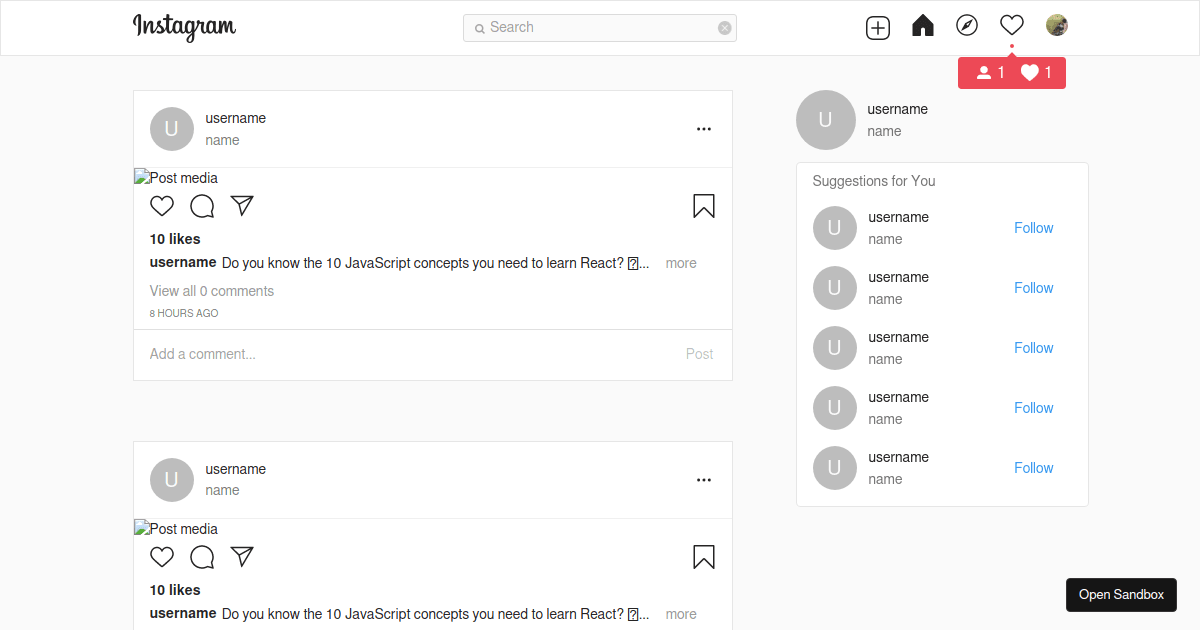This screenshot has width=1200, height=630.
Task: Open the create new post icon
Action: (x=877, y=27)
